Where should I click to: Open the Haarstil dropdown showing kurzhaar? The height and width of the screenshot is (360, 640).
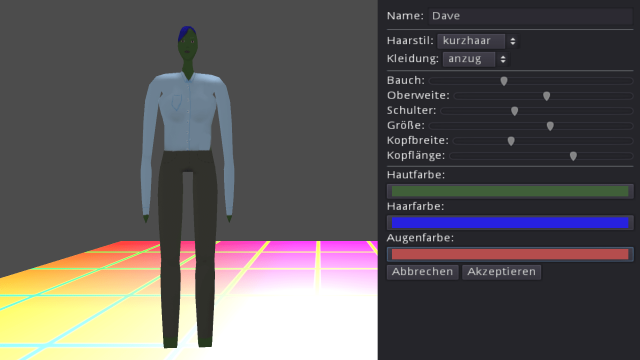pyautogui.click(x=478, y=41)
